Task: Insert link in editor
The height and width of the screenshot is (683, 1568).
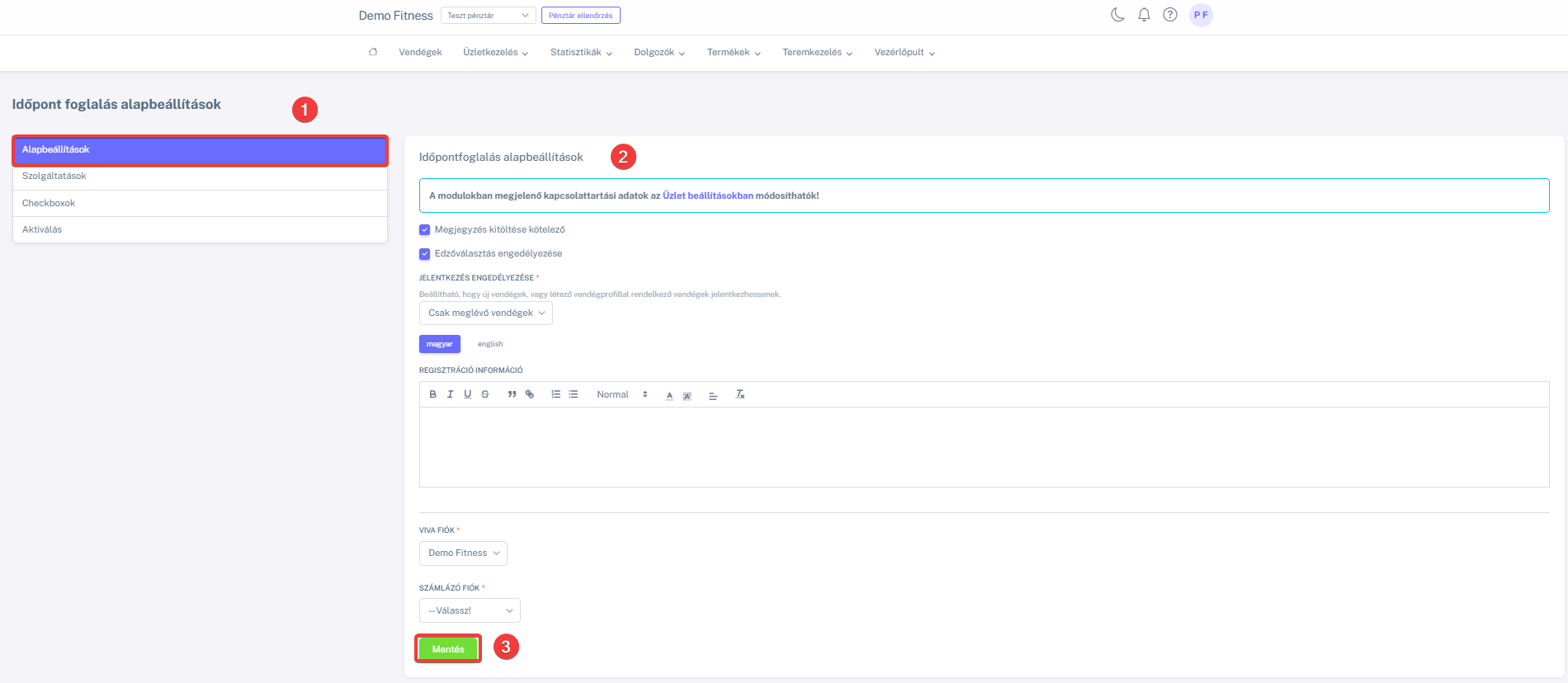Action: [x=530, y=394]
